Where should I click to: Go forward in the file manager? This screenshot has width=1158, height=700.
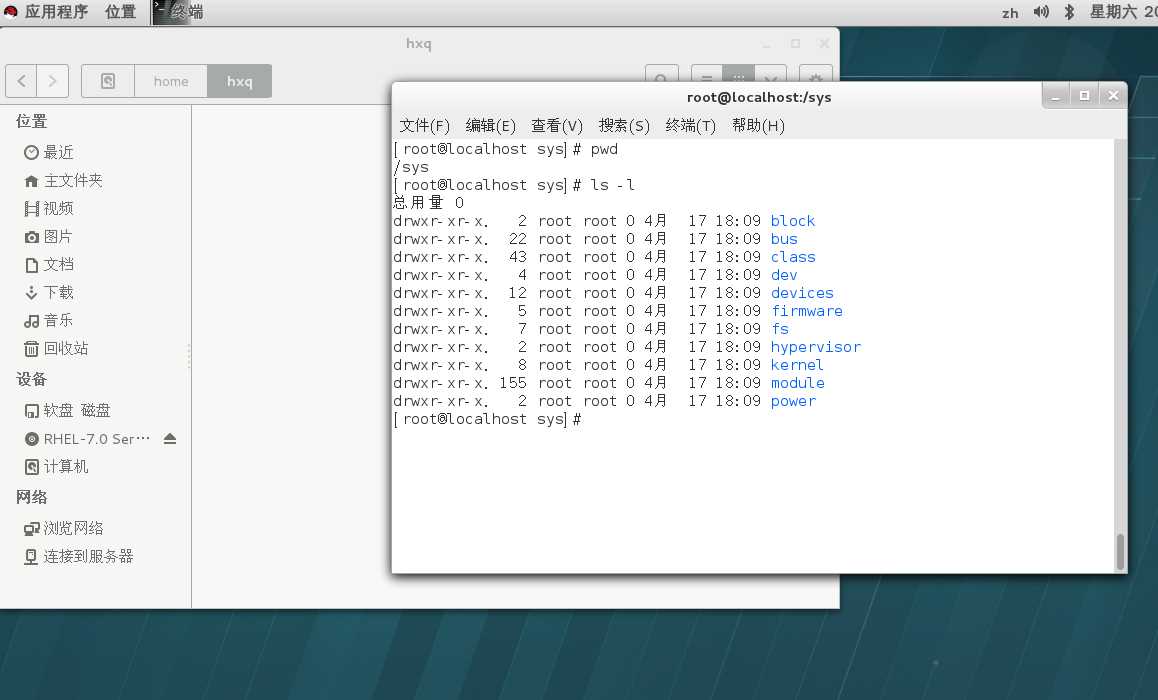52,81
